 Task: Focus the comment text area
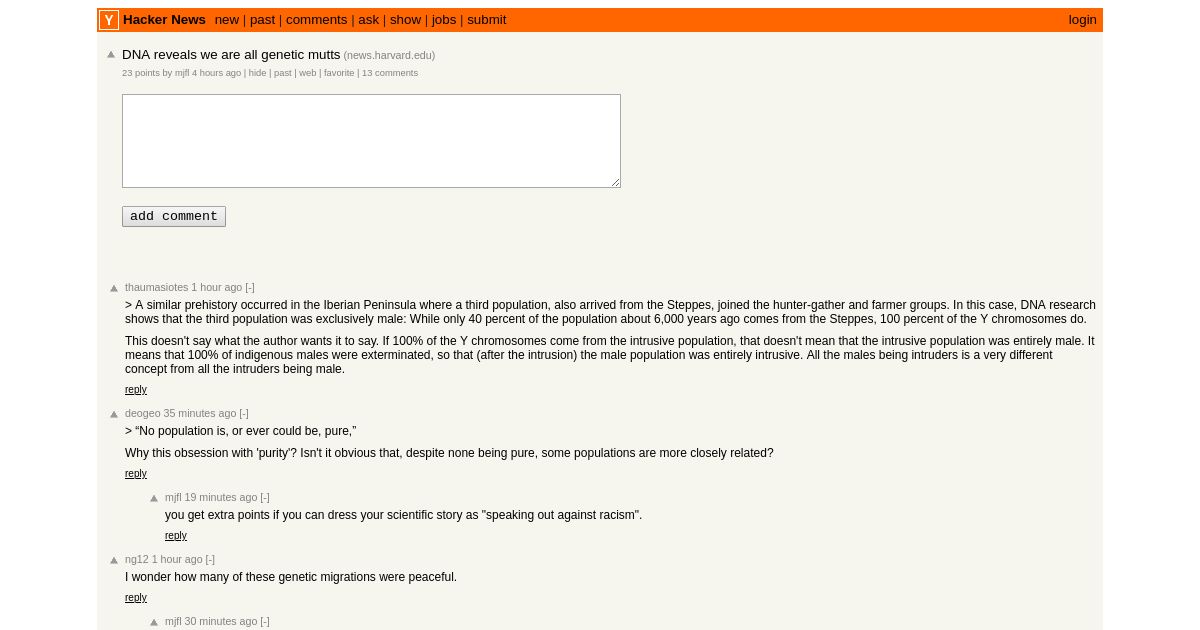(371, 141)
